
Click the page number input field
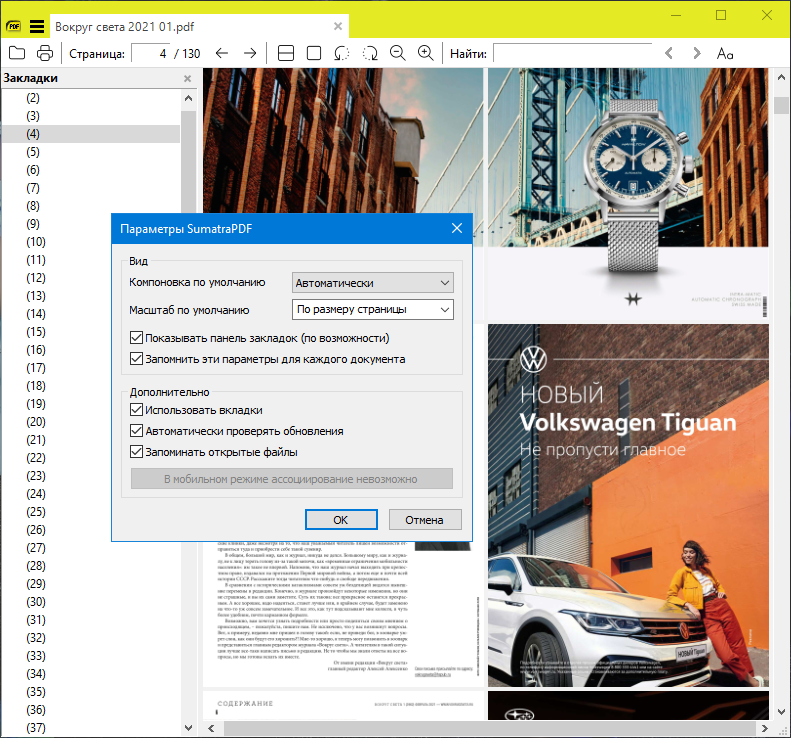pos(150,53)
